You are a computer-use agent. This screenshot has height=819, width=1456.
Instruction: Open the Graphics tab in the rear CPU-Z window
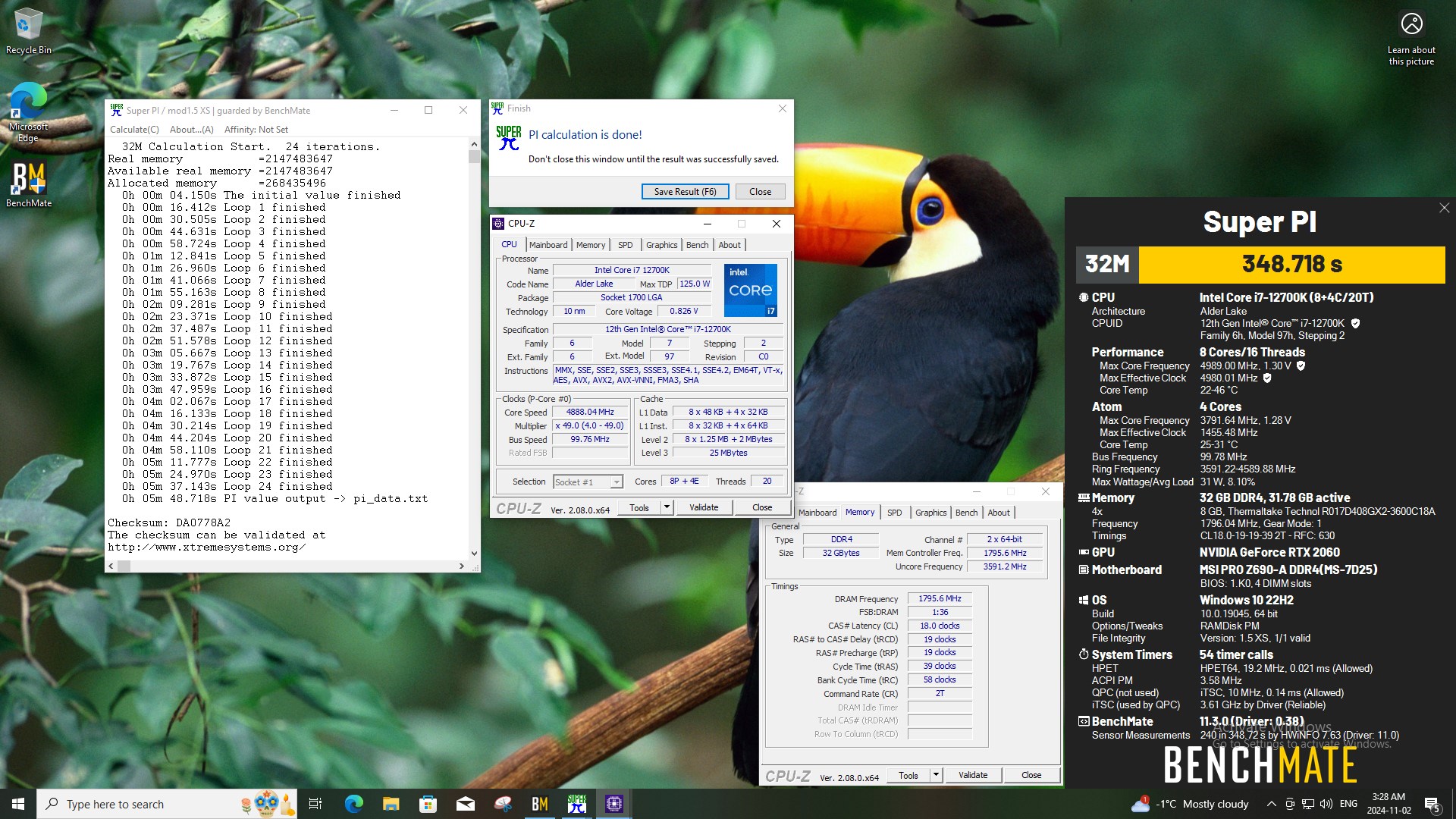point(930,513)
